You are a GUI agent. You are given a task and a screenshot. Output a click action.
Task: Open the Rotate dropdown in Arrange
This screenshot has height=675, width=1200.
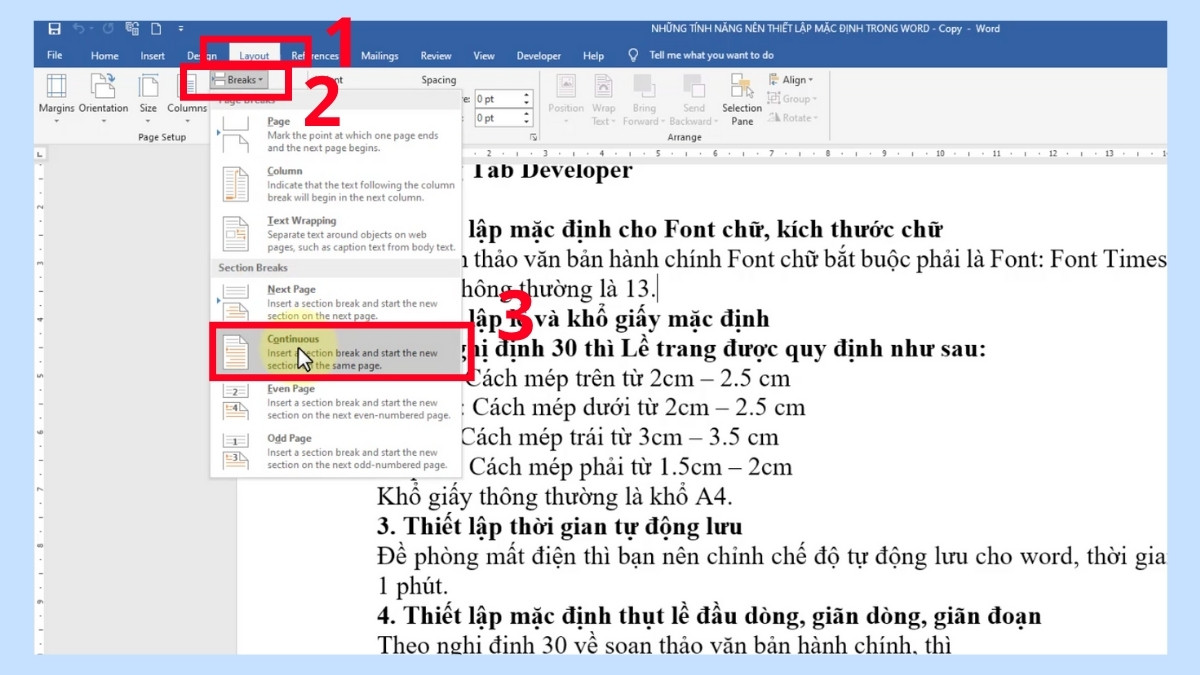pos(793,117)
